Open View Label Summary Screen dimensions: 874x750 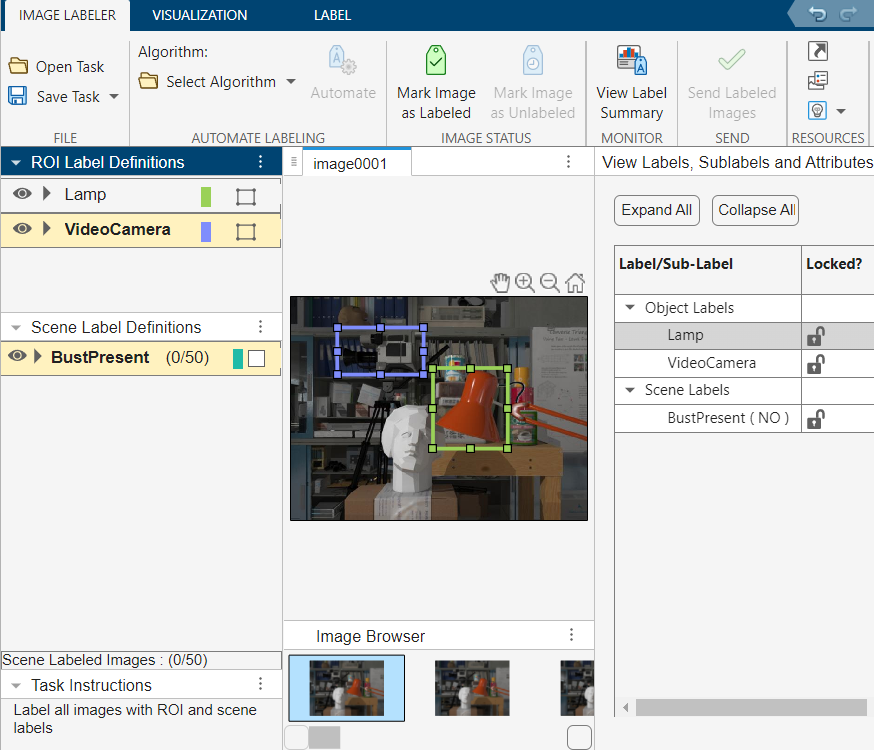point(632,82)
